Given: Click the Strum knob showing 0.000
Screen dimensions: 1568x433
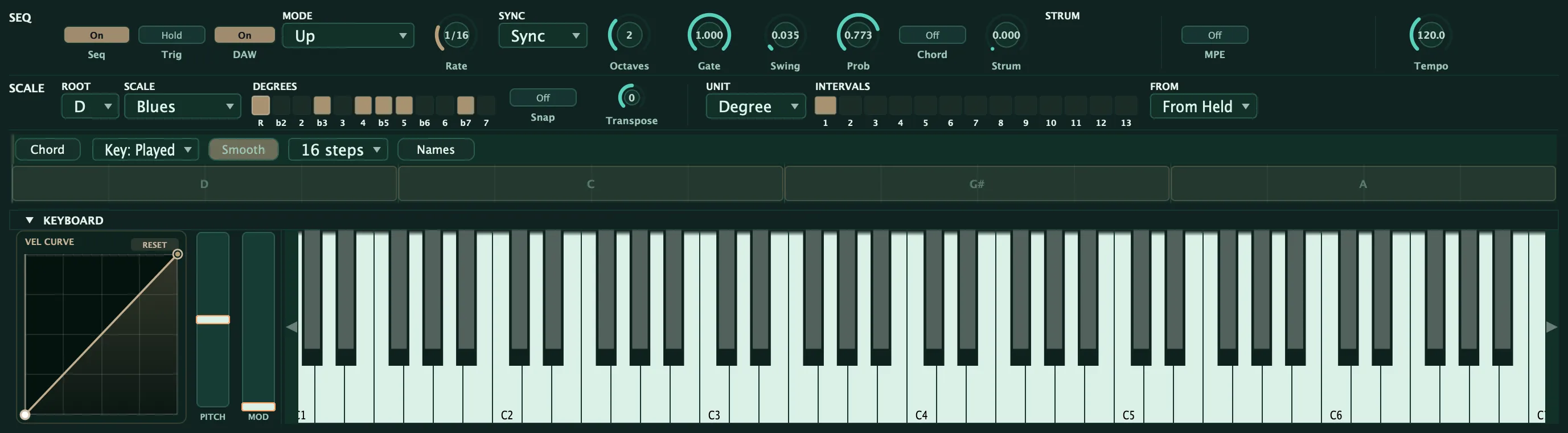Looking at the screenshot, I should coord(1005,35).
